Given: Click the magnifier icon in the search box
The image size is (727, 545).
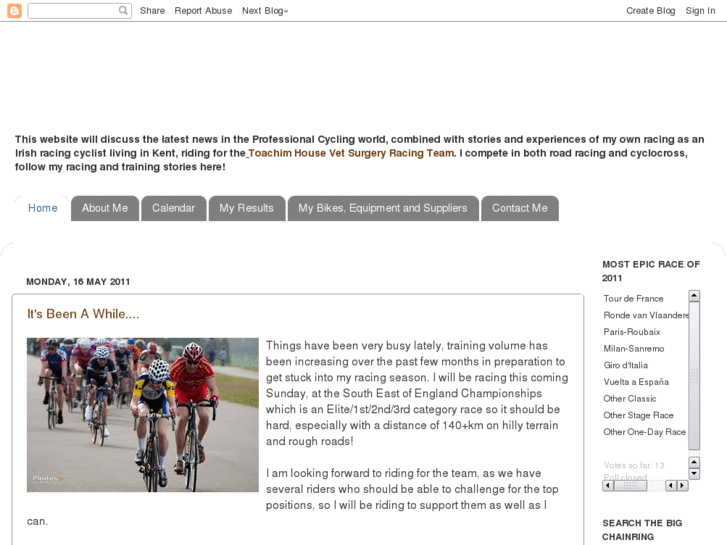Looking at the screenshot, I should [x=124, y=11].
